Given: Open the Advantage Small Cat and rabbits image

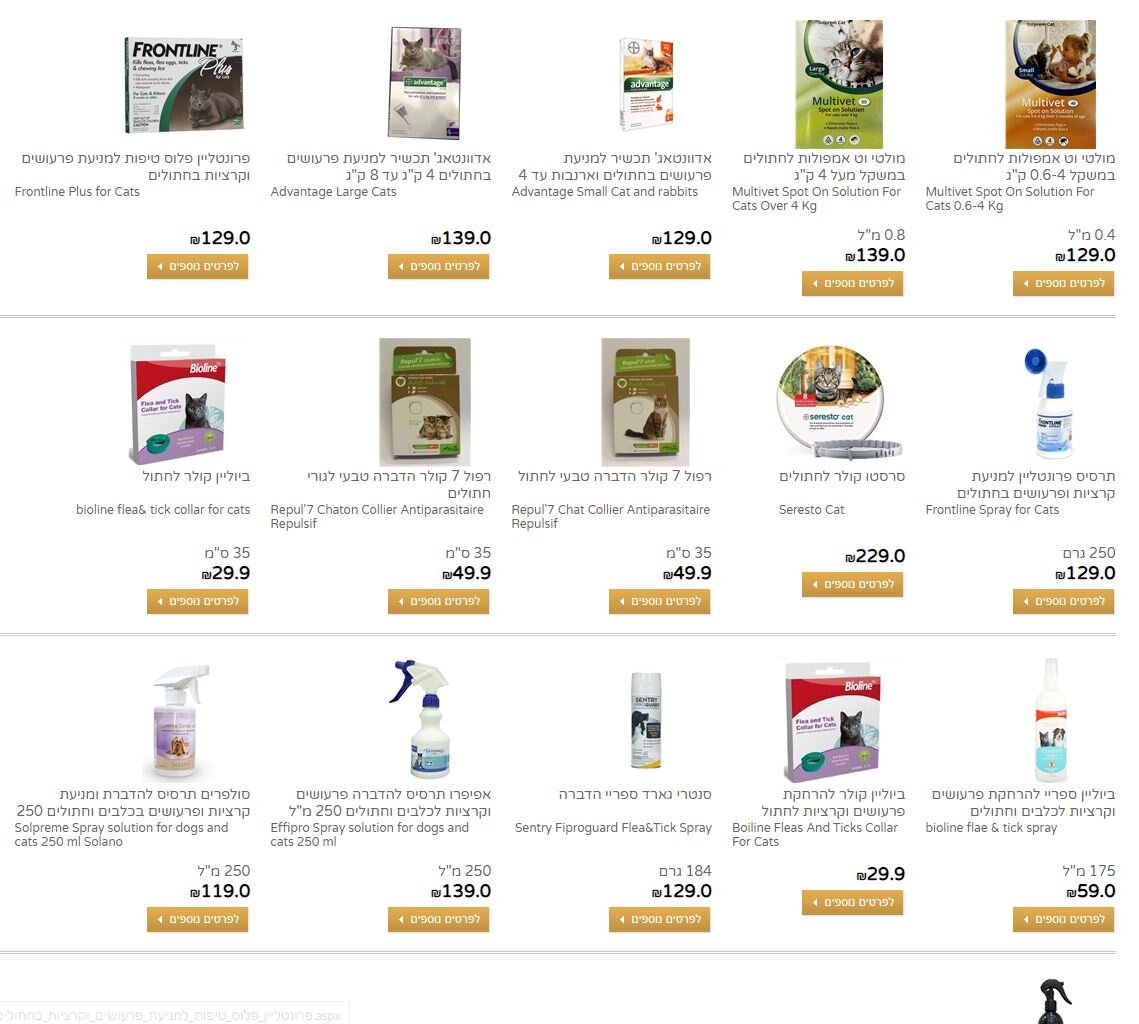Looking at the screenshot, I should pos(646,84).
